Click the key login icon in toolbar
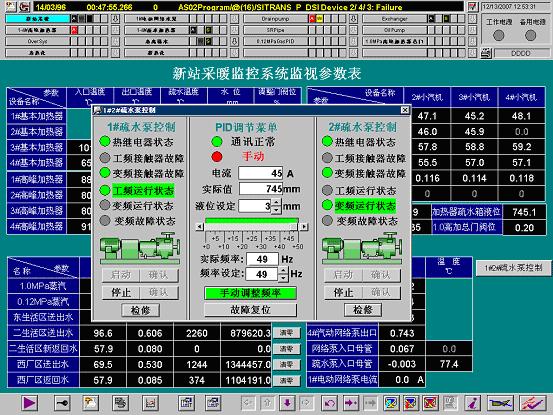Viewport: 553px width, 415px height. click(62, 403)
